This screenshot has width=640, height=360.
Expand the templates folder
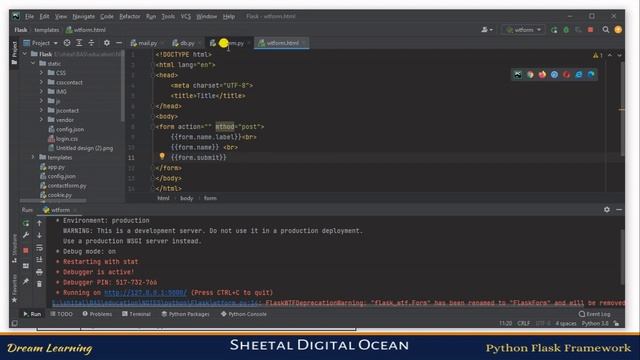pos(33,157)
